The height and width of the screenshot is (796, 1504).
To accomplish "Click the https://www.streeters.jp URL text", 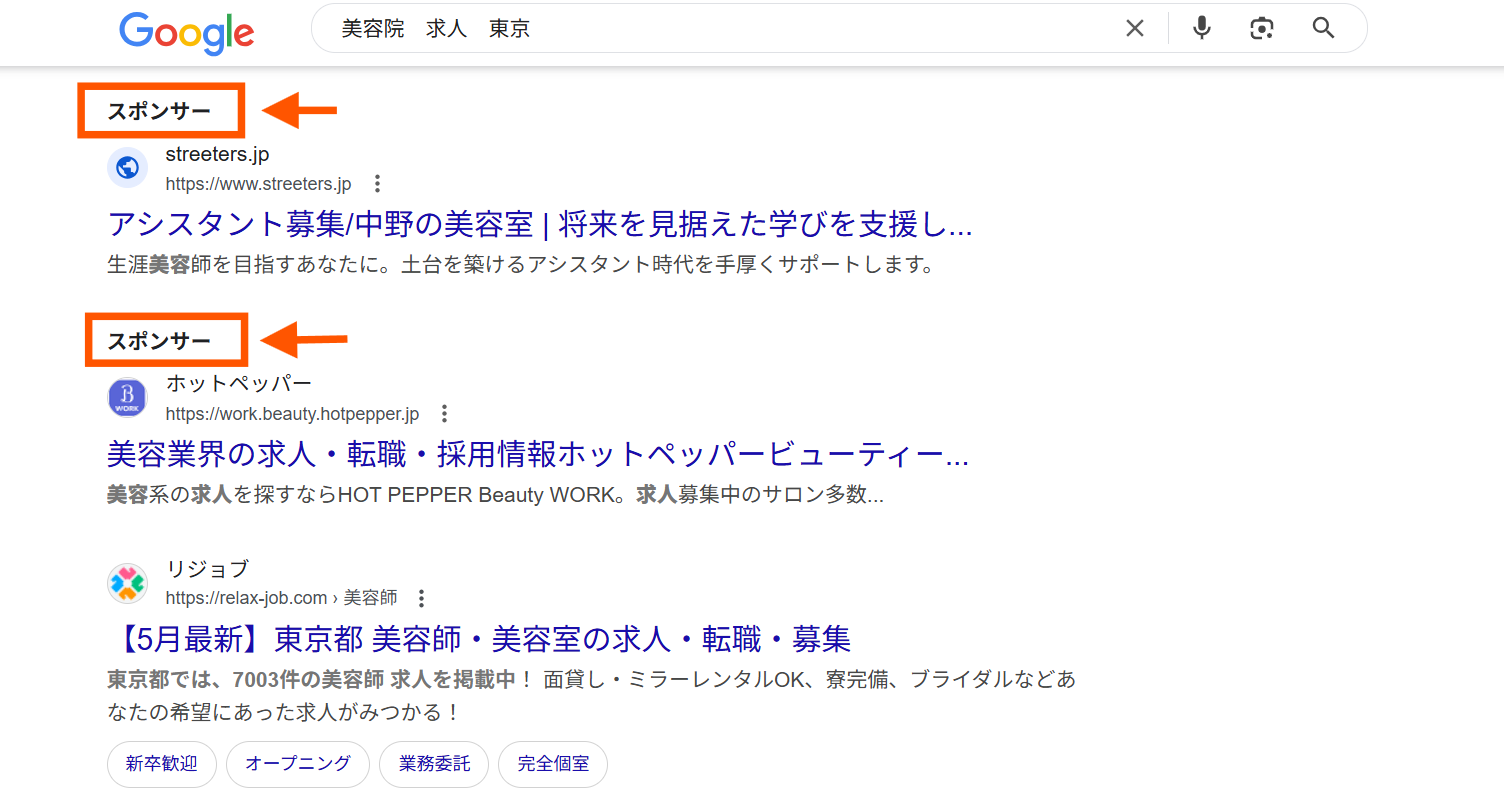I will [x=258, y=184].
